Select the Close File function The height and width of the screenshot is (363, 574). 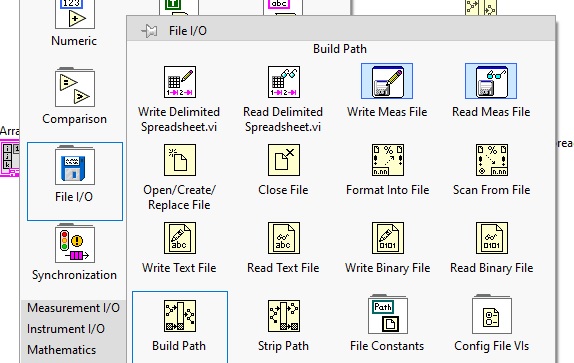pos(284,160)
